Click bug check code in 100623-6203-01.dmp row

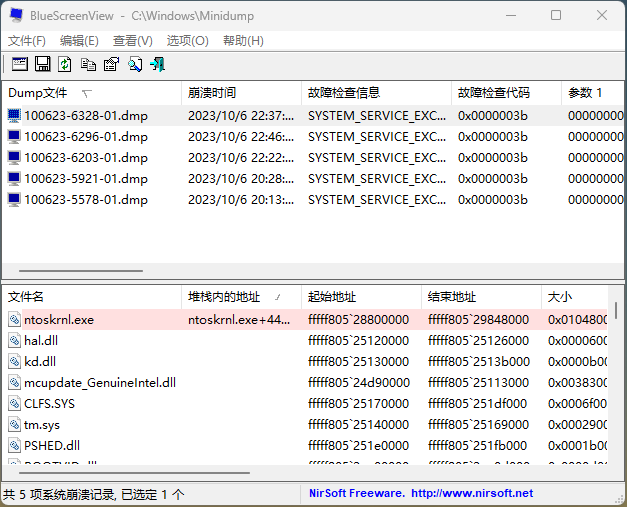point(493,158)
